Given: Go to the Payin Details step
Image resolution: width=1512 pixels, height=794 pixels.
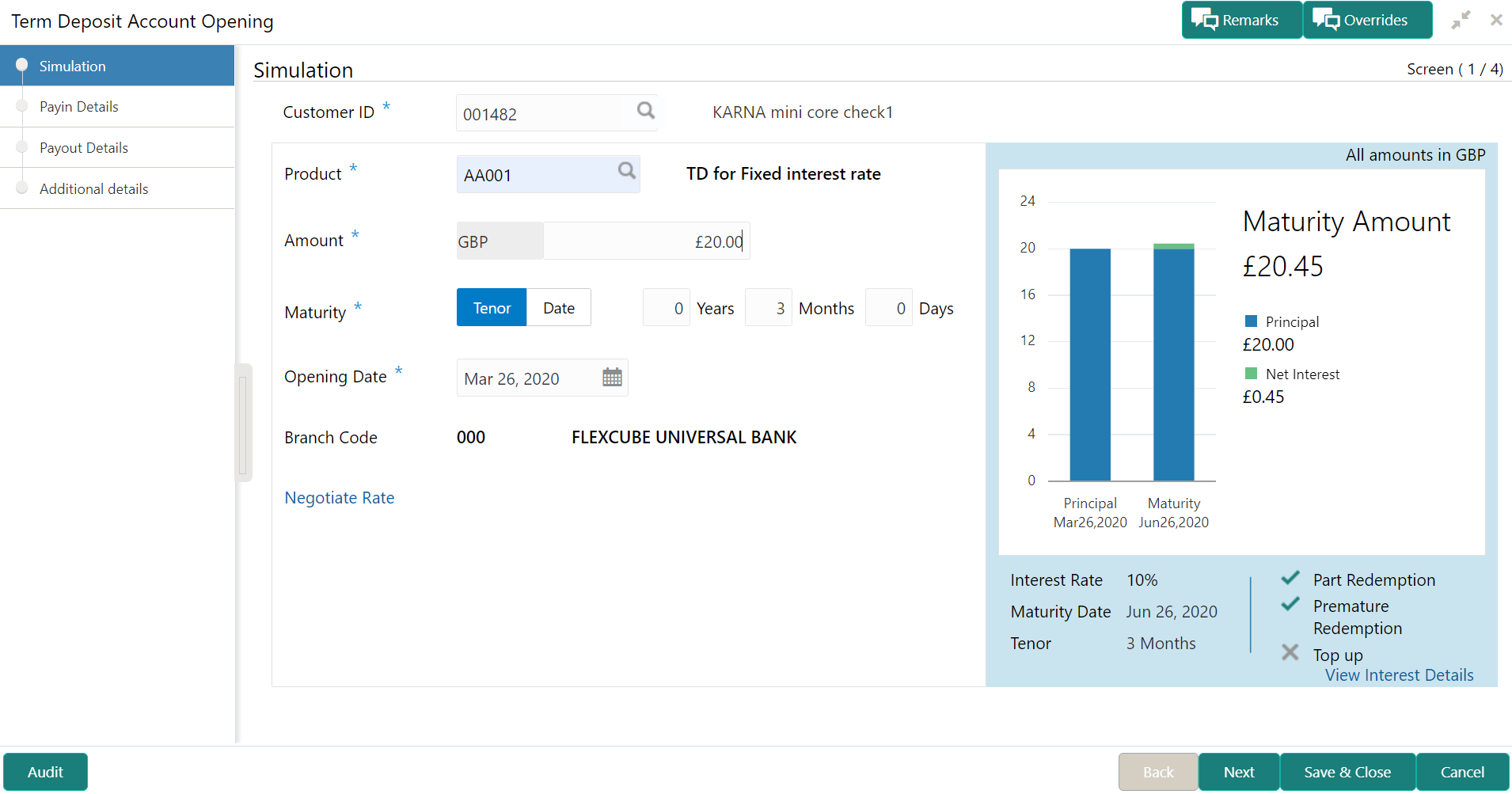Looking at the screenshot, I should click(x=117, y=107).
